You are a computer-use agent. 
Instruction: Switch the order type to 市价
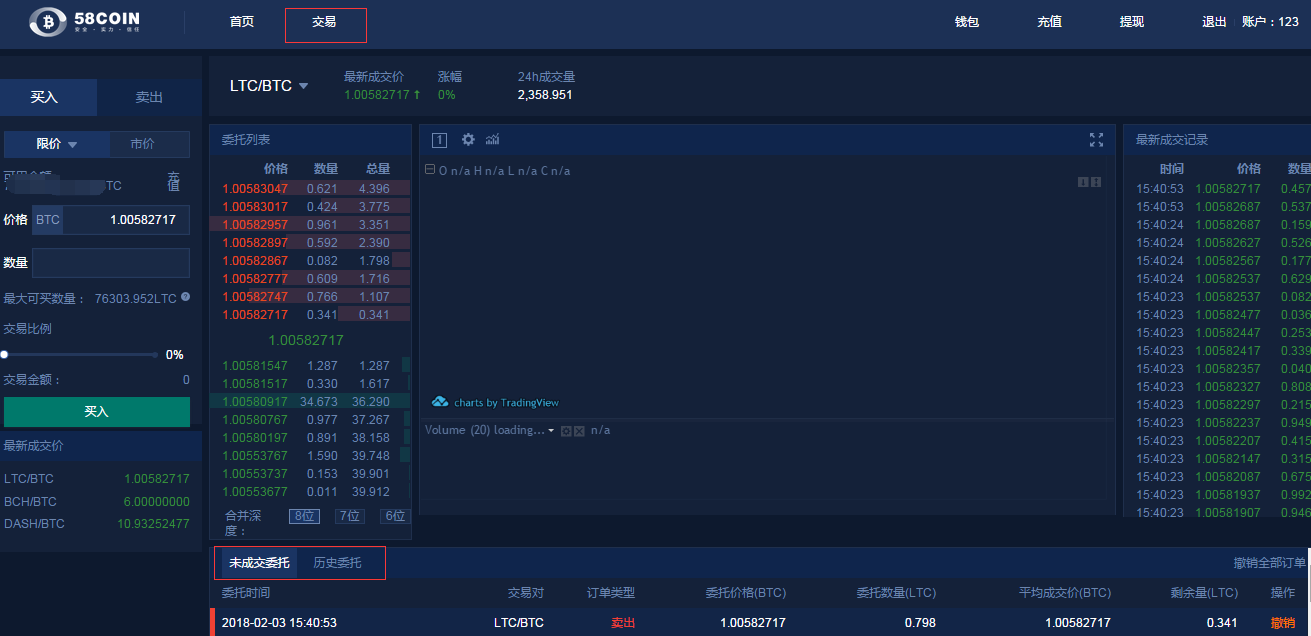[143, 144]
